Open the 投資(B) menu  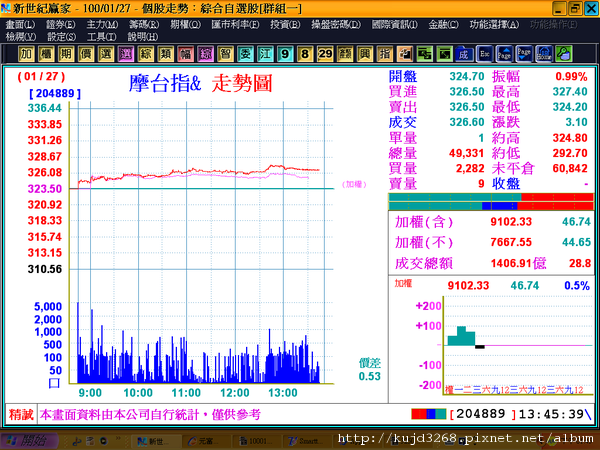coord(285,25)
